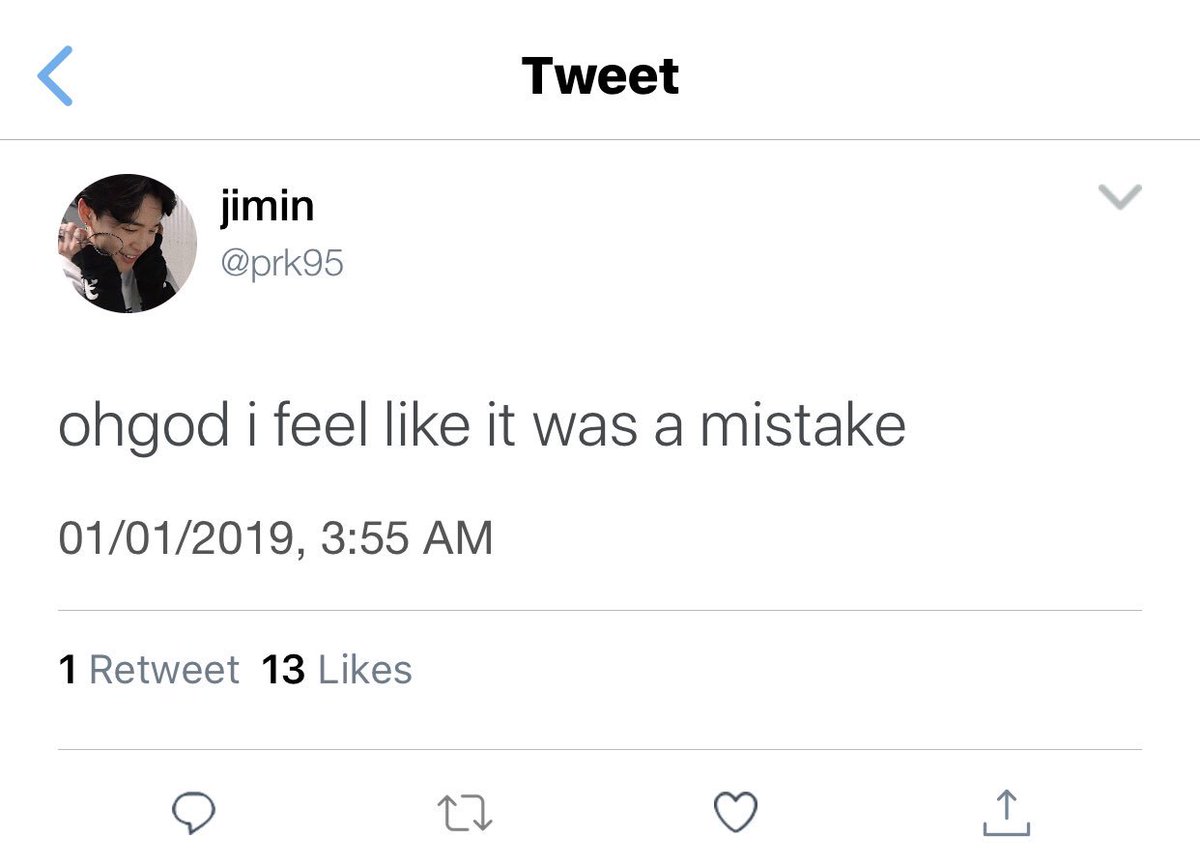
Task: Open the tweet options chevron menu
Action: click(x=1120, y=197)
